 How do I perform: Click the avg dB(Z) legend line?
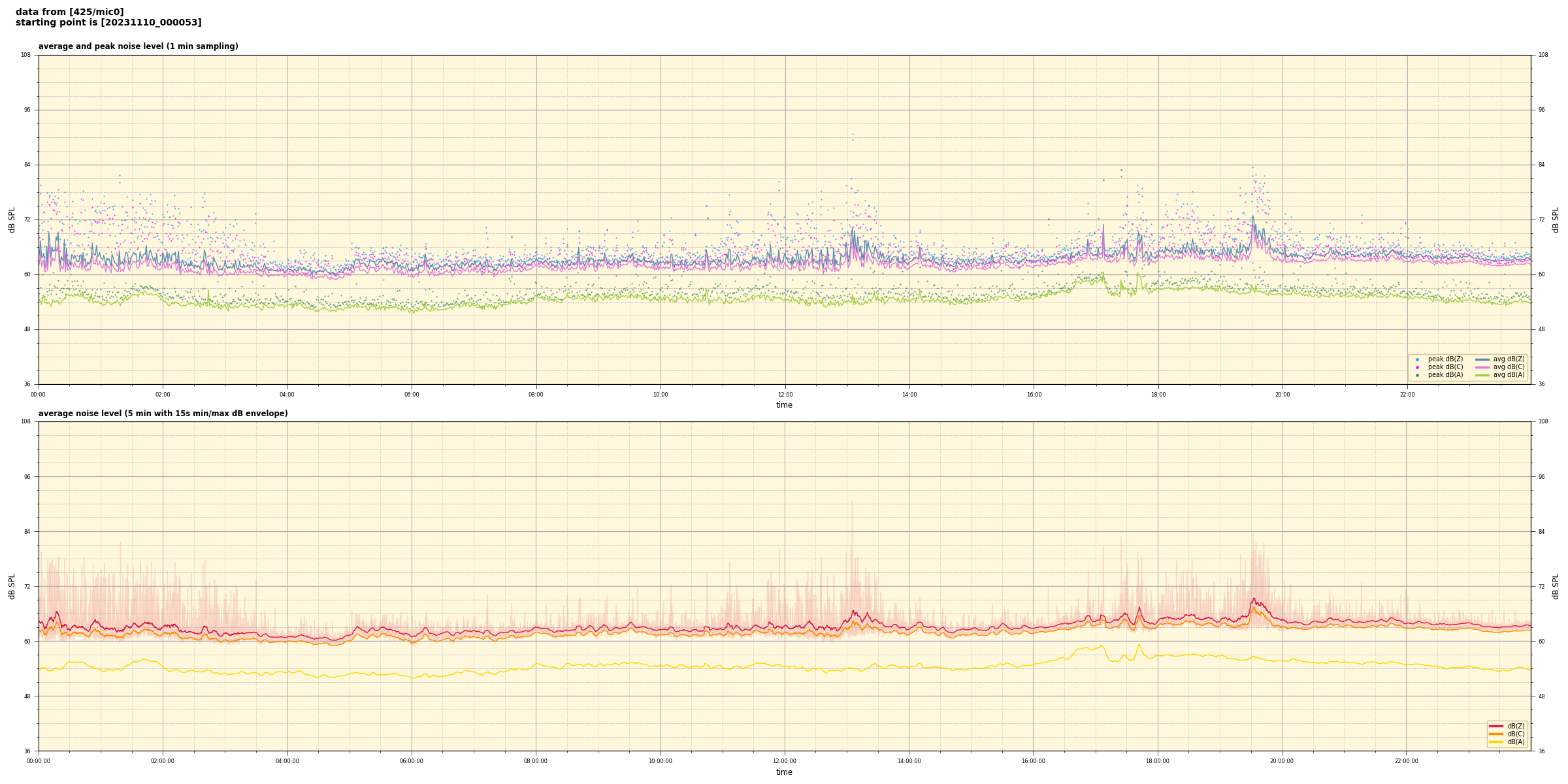(1482, 359)
